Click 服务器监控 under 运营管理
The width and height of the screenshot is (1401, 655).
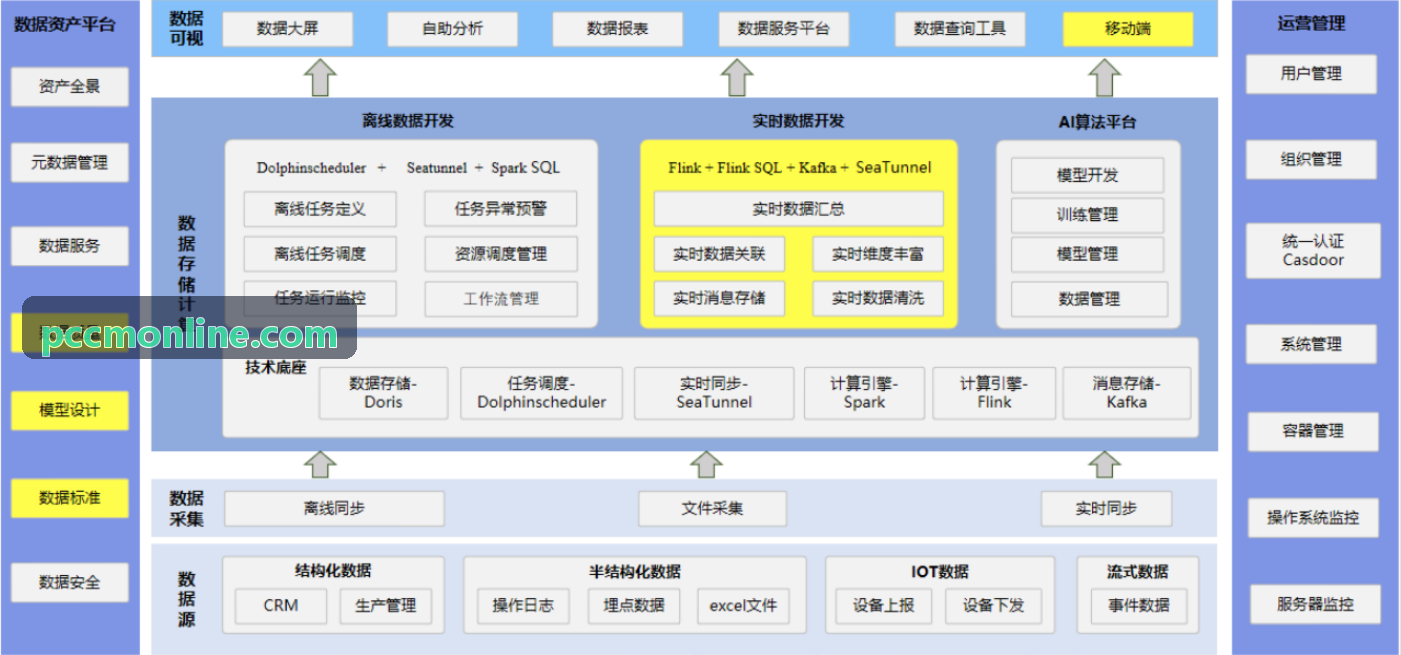click(x=1315, y=604)
